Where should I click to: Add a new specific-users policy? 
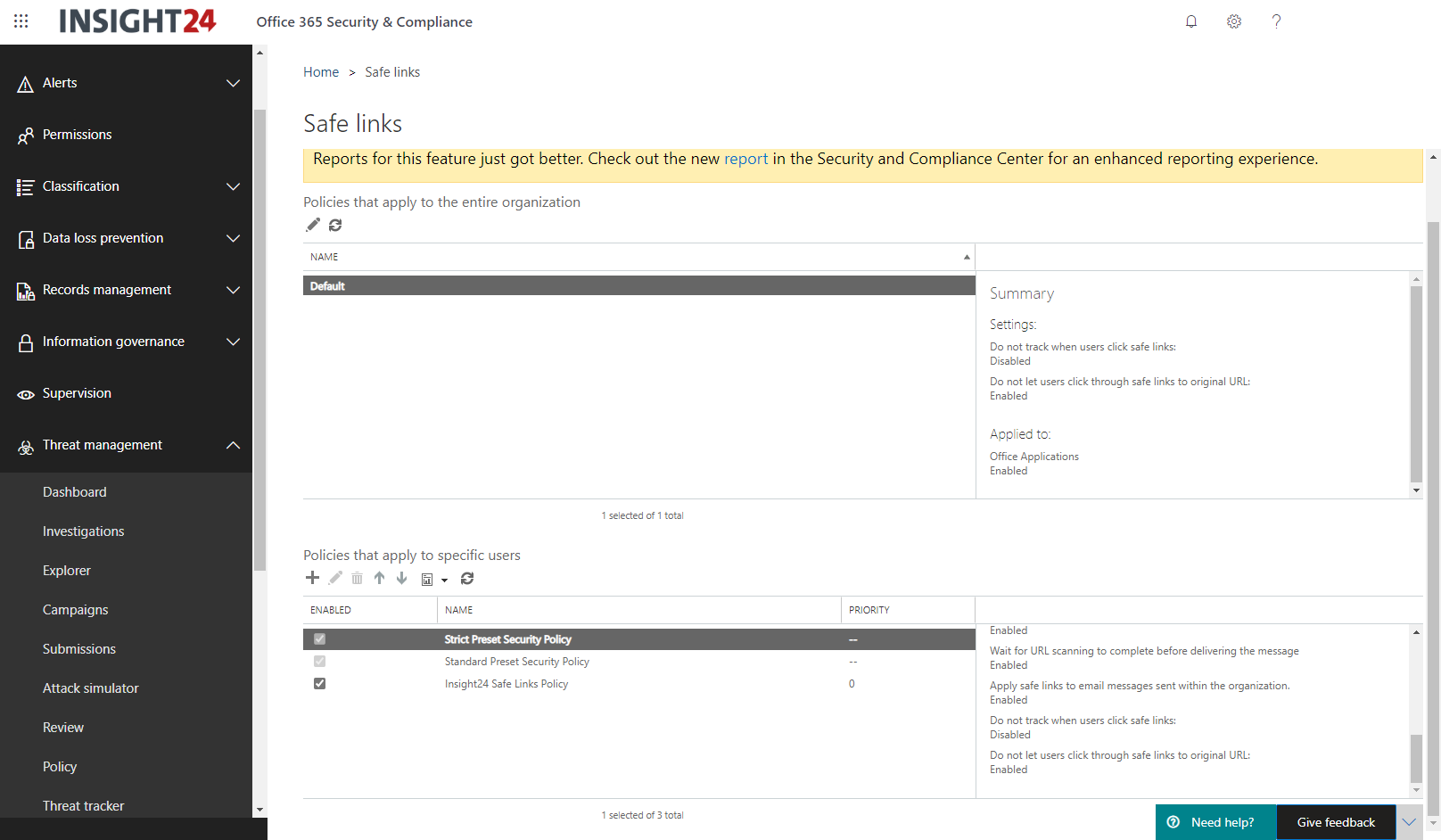pos(312,578)
